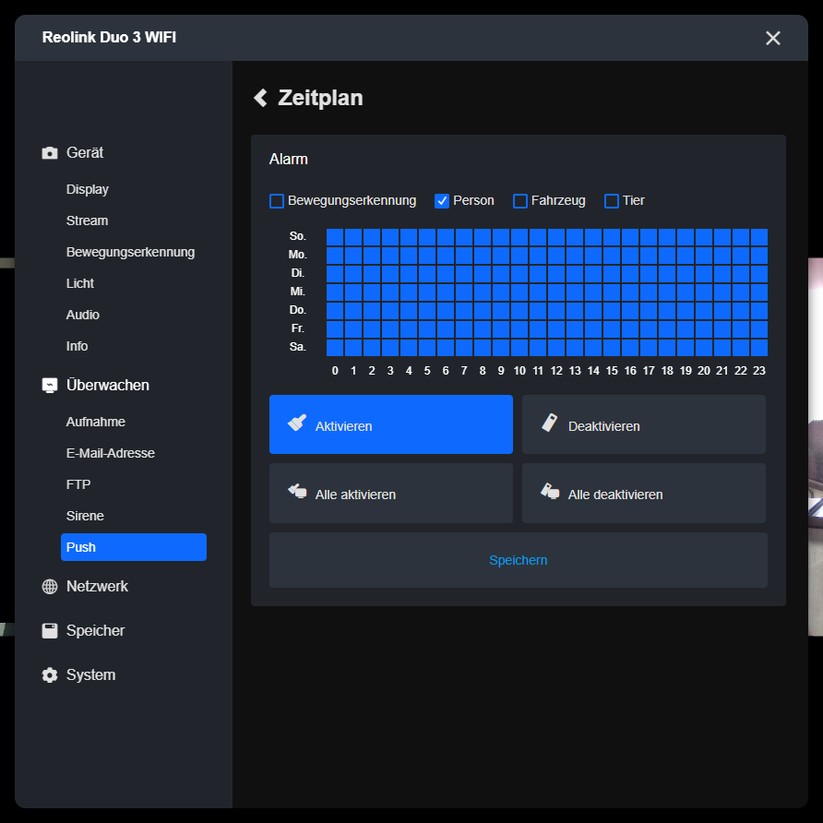823x823 pixels.
Task: Open System via its gear icon
Action: pos(49,675)
